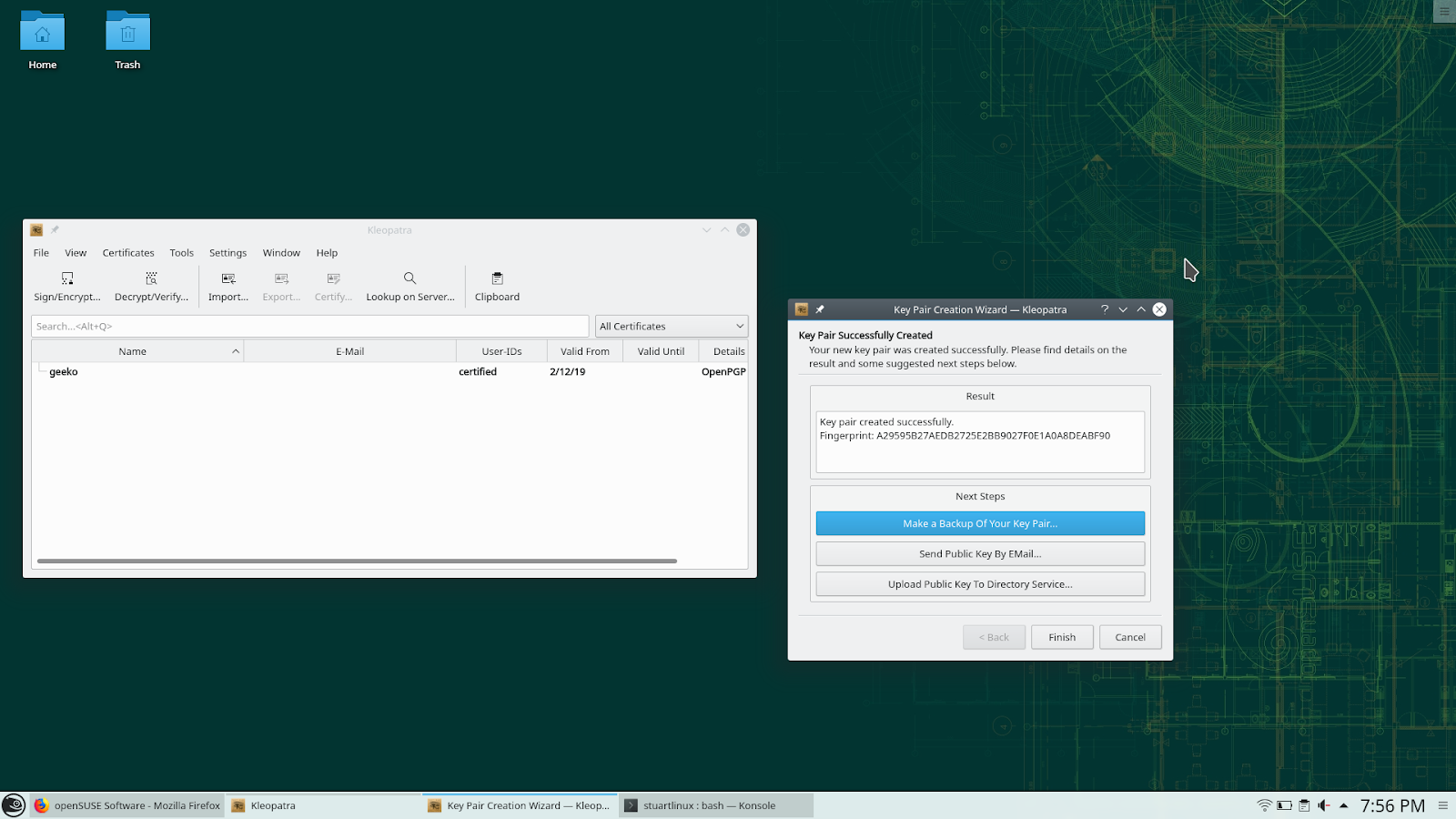Screen dimensions: 1456x819
Task: Click Export certificate toolbar icon
Action: click(281, 286)
